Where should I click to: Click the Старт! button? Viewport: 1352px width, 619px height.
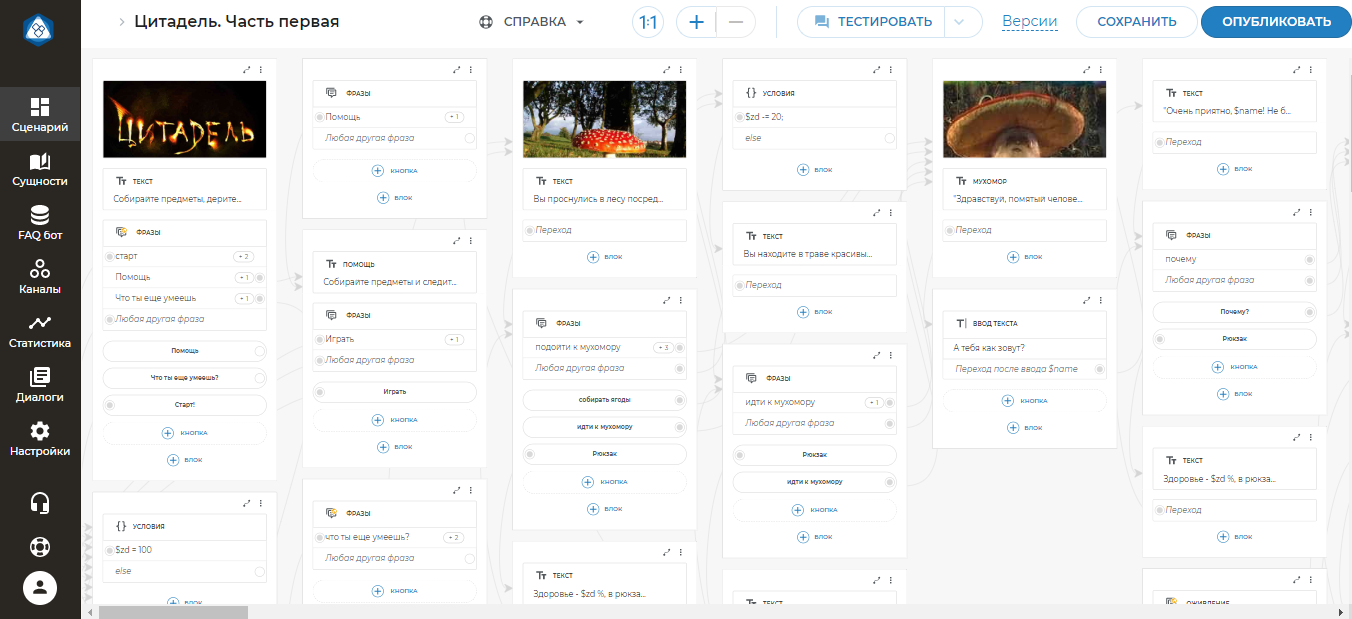coord(184,405)
